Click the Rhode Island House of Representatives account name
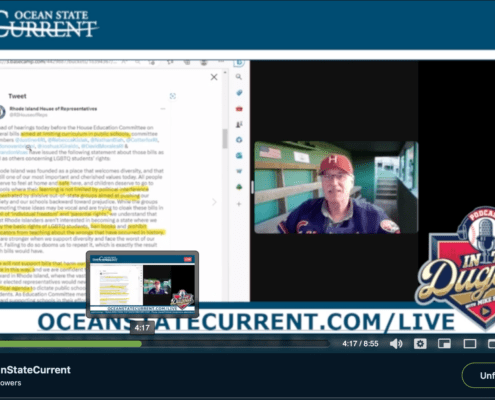This screenshot has width=495, height=400. tap(53, 109)
